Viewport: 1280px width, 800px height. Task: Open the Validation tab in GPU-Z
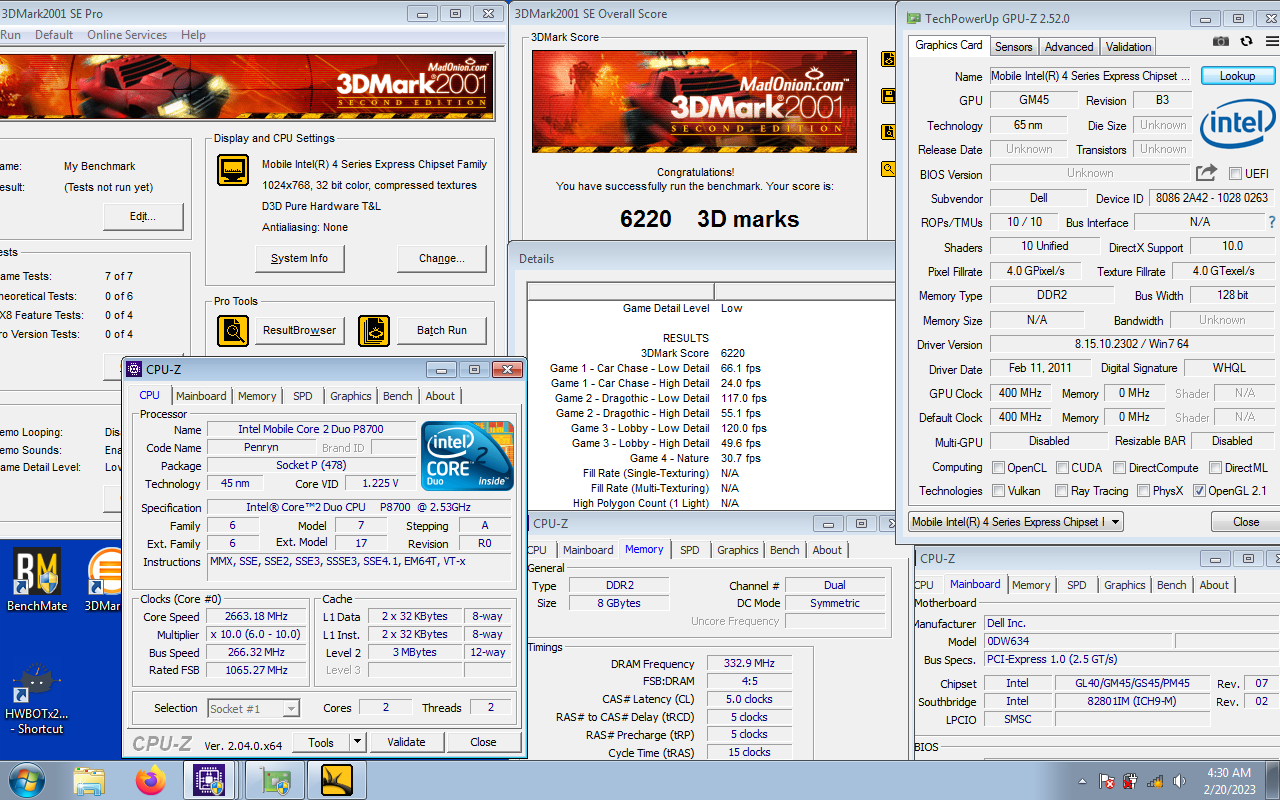coord(1129,47)
